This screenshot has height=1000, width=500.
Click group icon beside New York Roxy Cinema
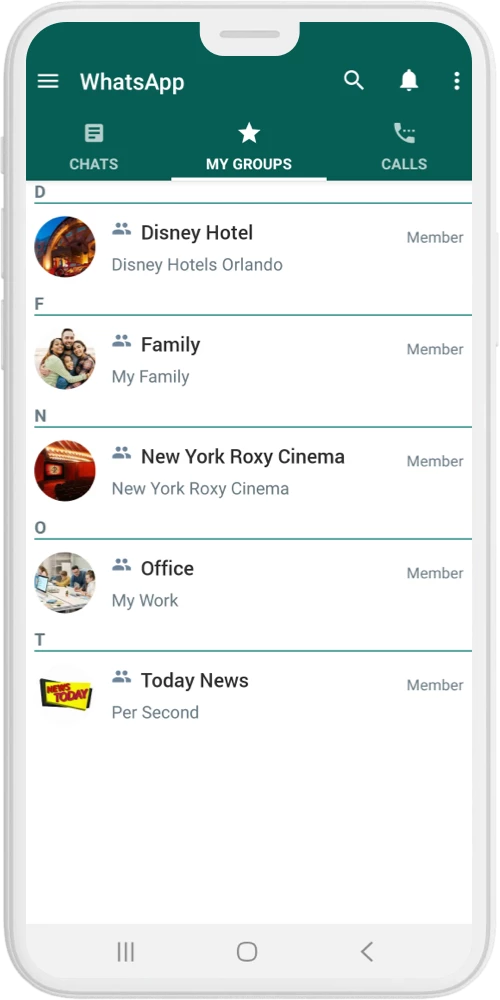pos(121,453)
